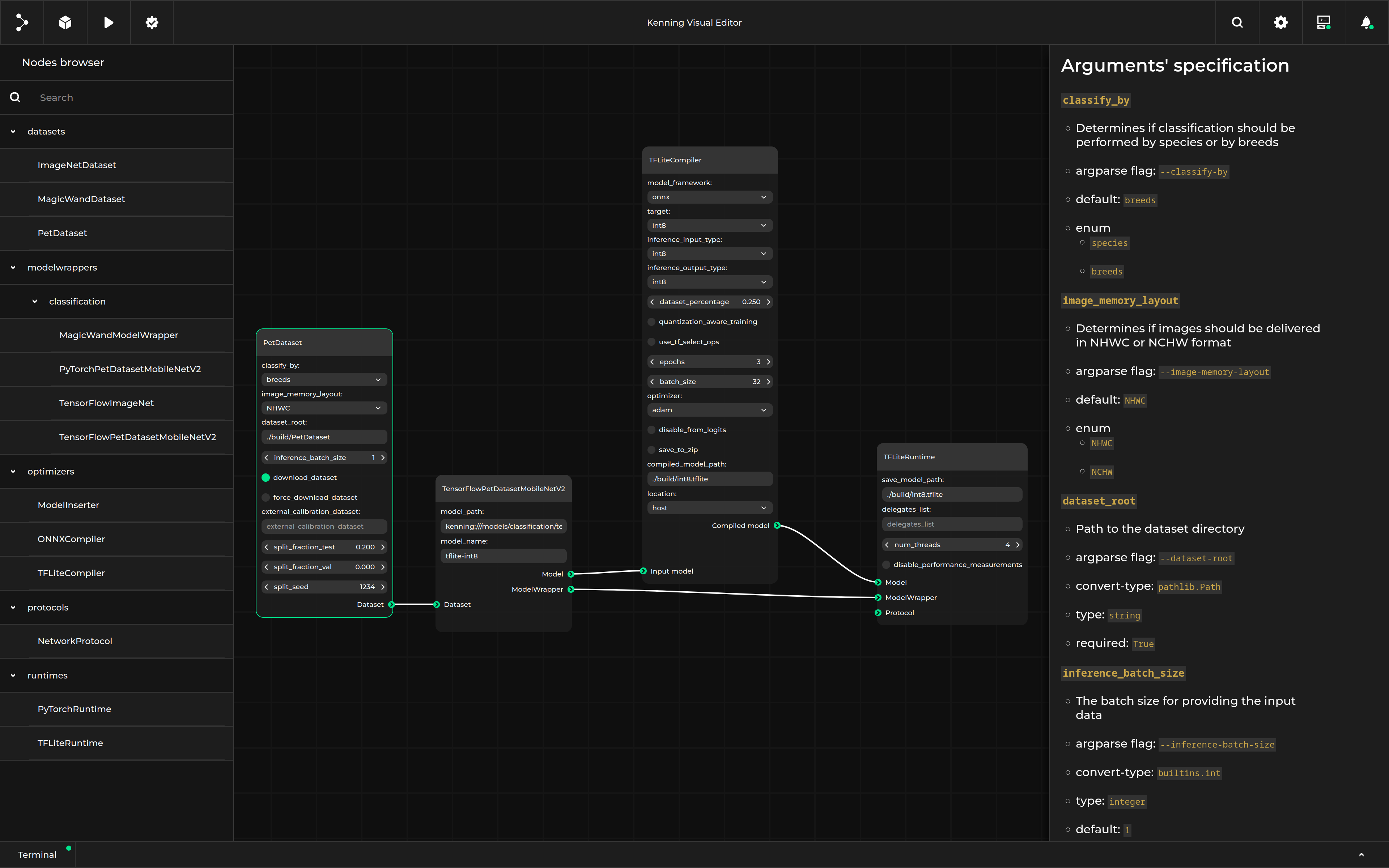The height and width of the screenshot is (868, 1389).
Task: Collapse the datasets section in Nodes browser
Action: [13, 131]
